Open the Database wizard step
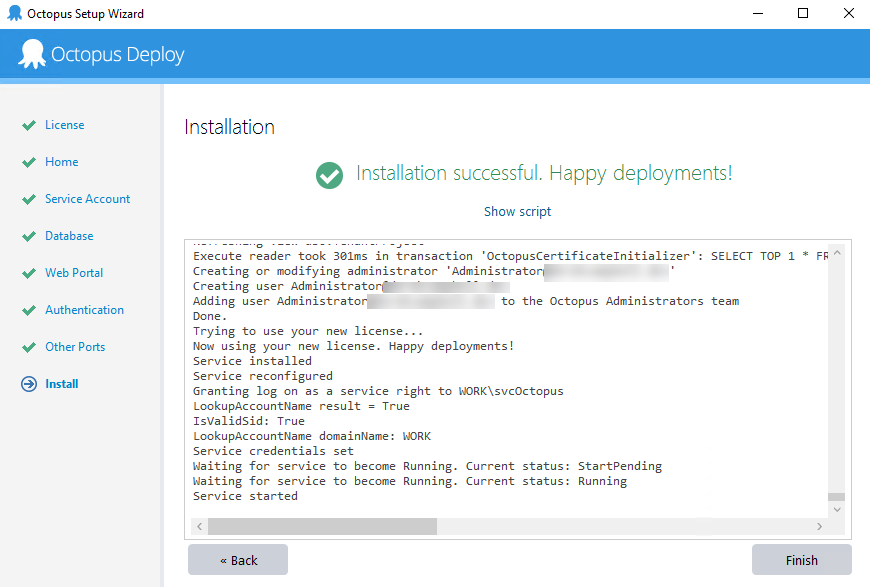 (69, 236)
